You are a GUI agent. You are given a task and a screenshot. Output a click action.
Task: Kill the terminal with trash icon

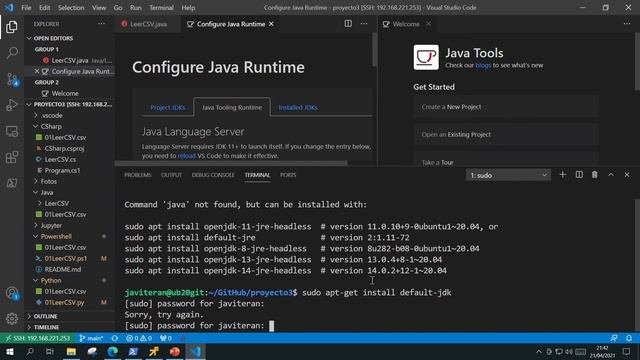coord(595,175)
